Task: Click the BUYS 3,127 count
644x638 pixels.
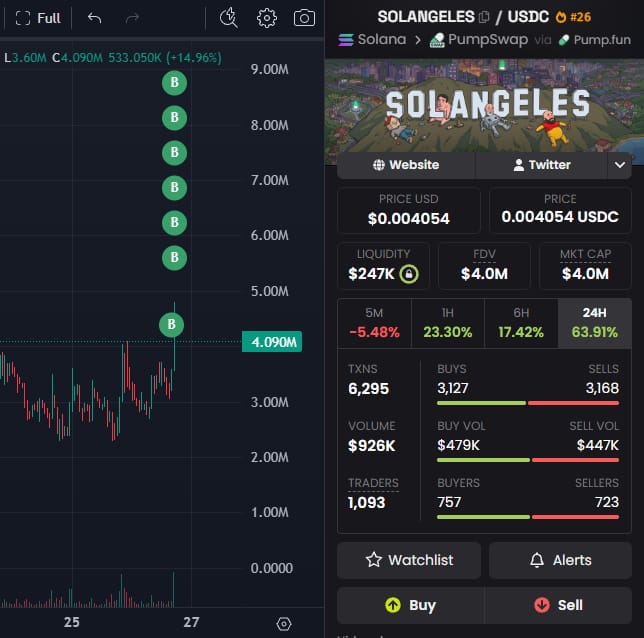Action: coord(453,388)
